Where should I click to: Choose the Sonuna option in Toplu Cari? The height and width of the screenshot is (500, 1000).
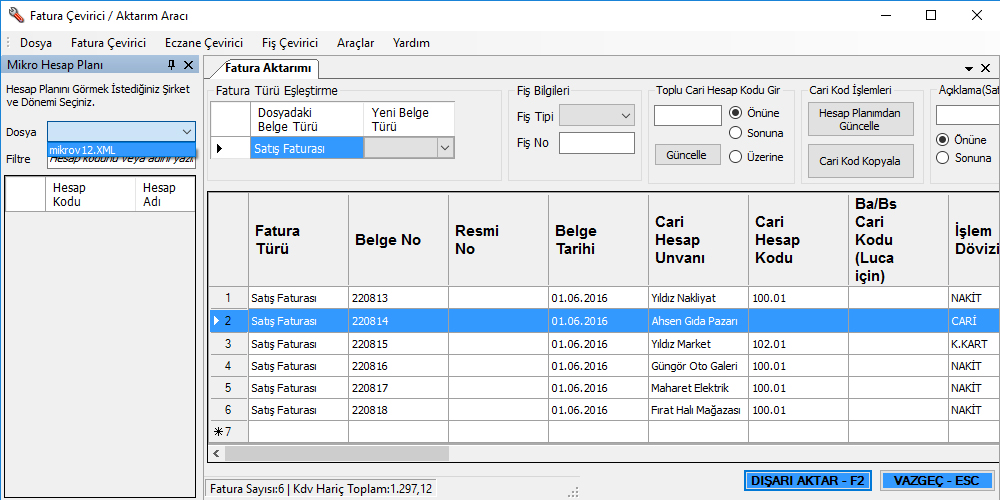point(736,133)
